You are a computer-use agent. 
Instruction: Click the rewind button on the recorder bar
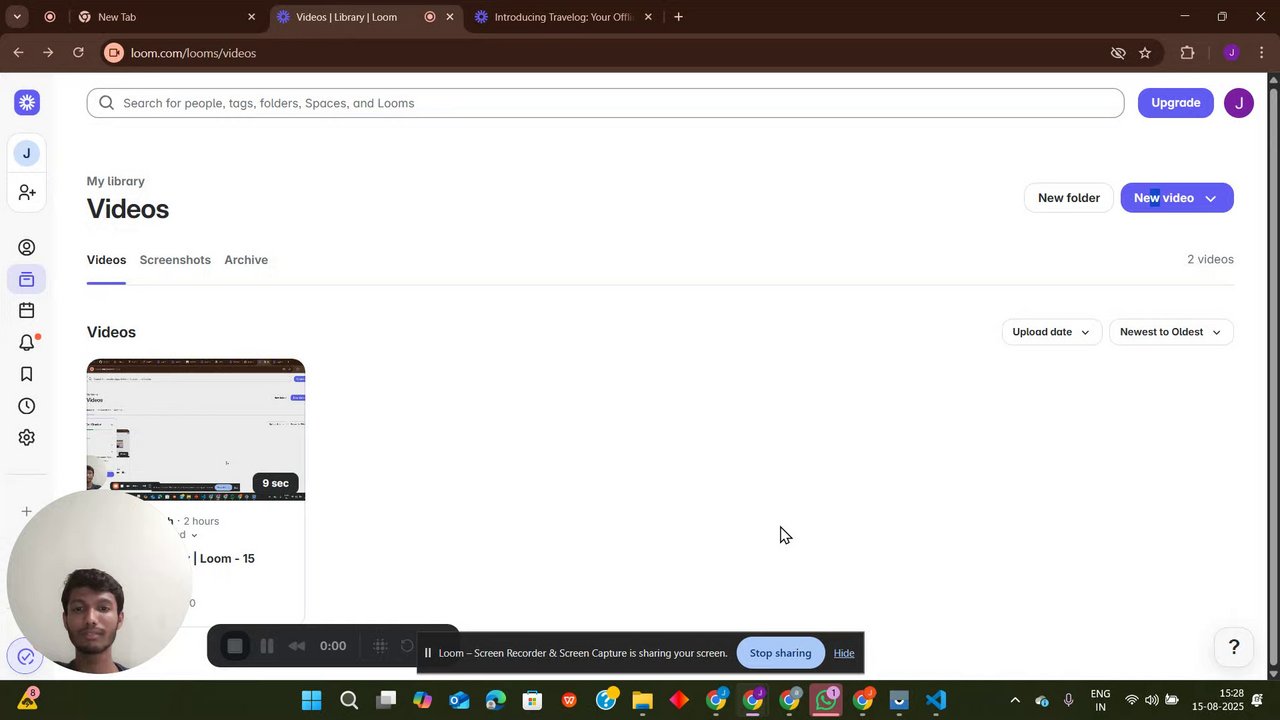(297, 646)
